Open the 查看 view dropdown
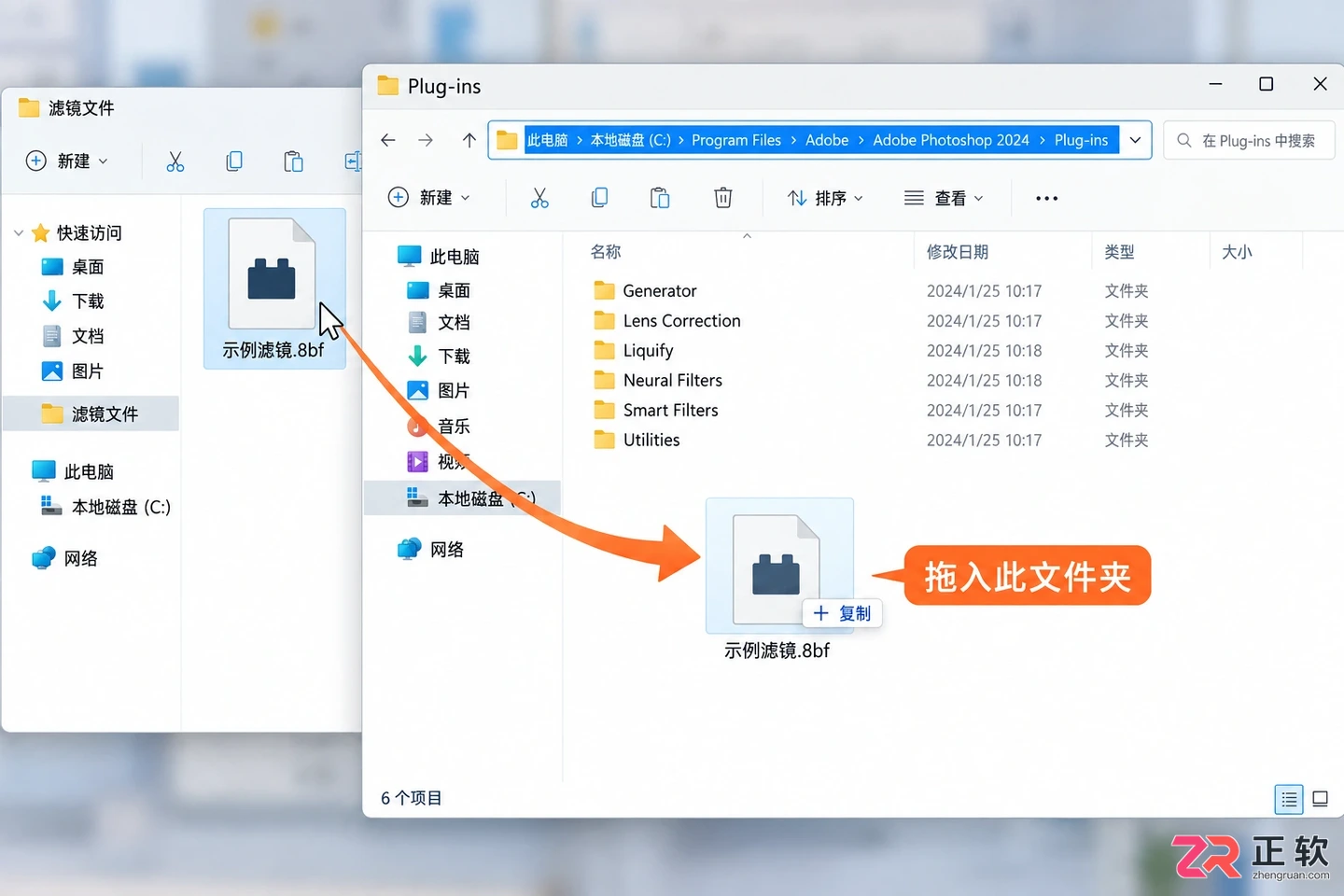Screen dimensions: 1344x896 (x=944, y=198)
